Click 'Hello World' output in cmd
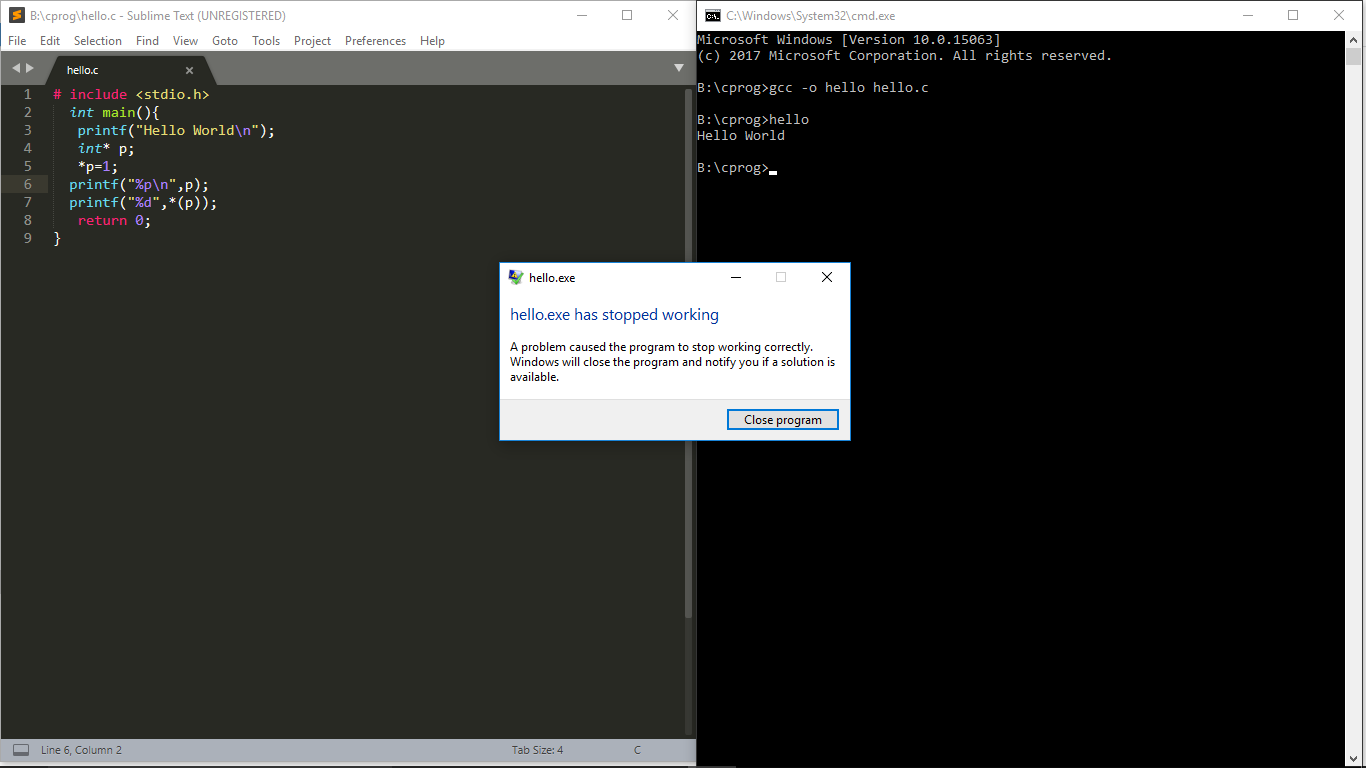The height and width of the screenshot is (768, 1366). coord(741,136)
